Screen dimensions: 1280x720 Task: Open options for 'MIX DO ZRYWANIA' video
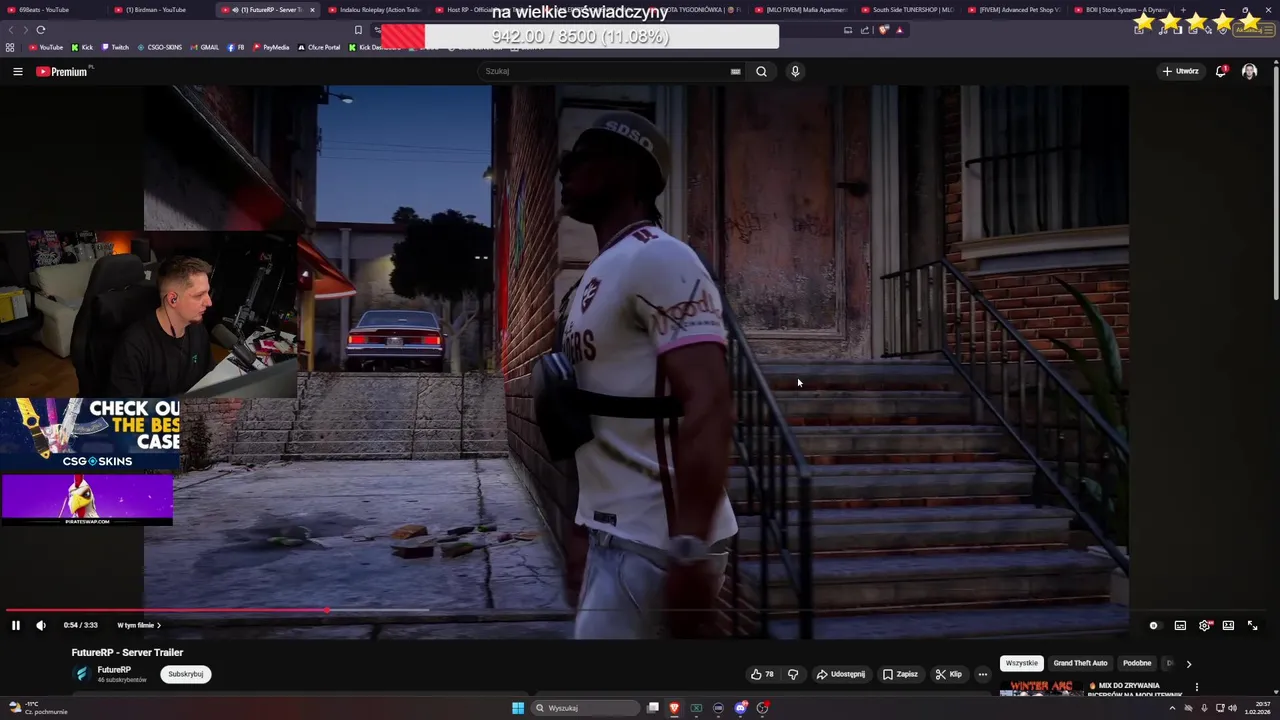[x=1196, y=687]
